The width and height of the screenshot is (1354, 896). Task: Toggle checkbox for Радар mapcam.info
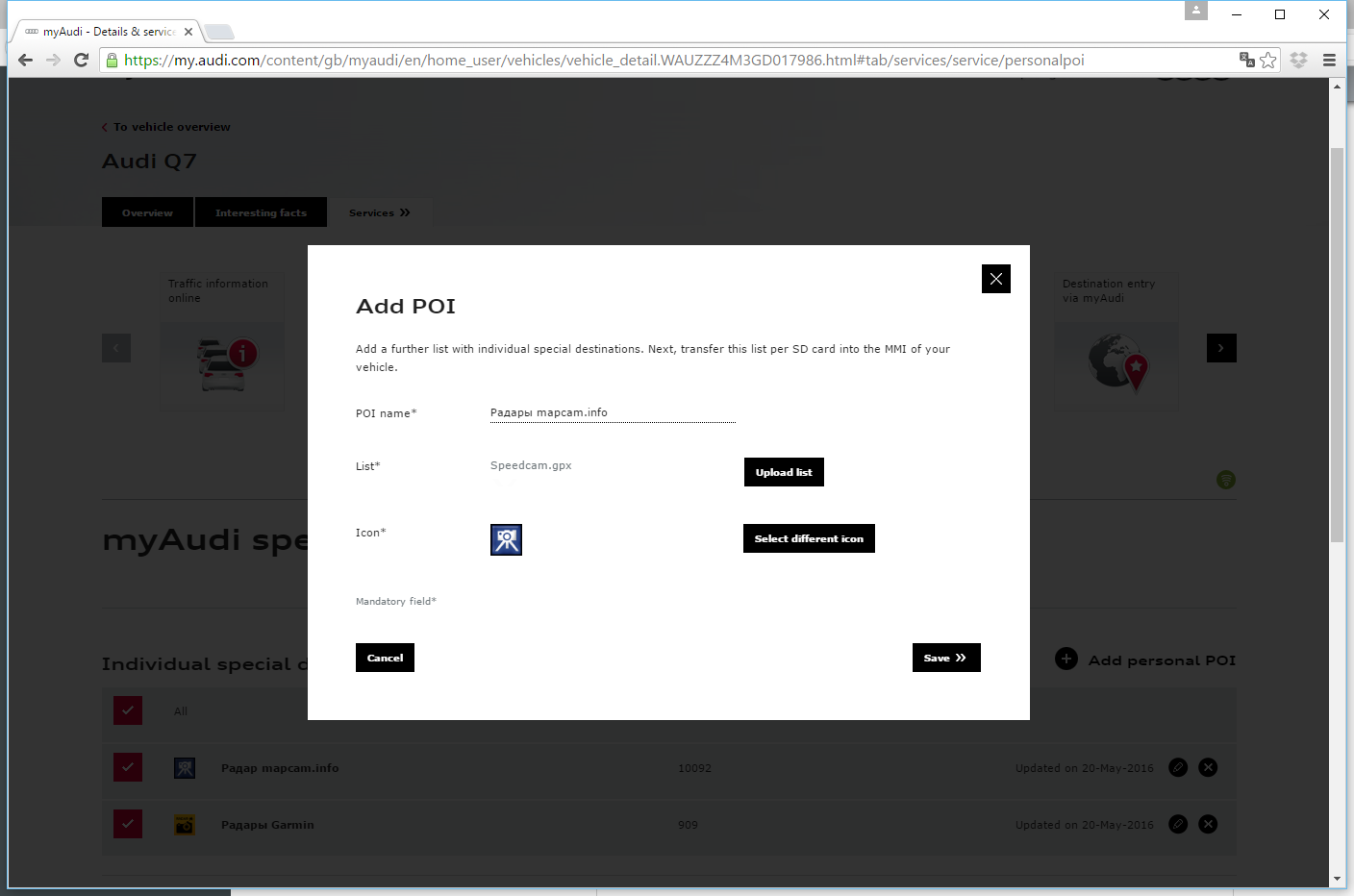click(x=128, y=767)
